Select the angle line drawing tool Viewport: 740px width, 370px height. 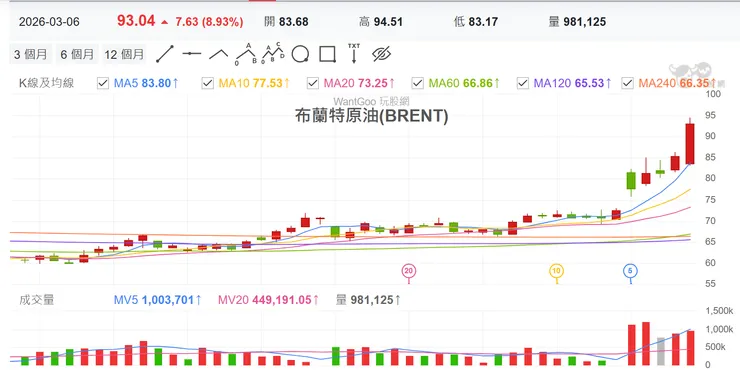219,54
